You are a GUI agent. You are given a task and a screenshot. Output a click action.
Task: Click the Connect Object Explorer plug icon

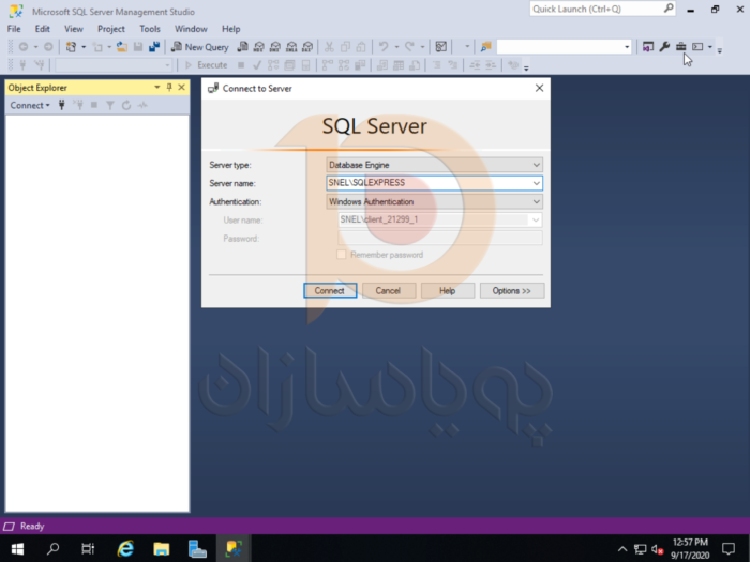62,105
